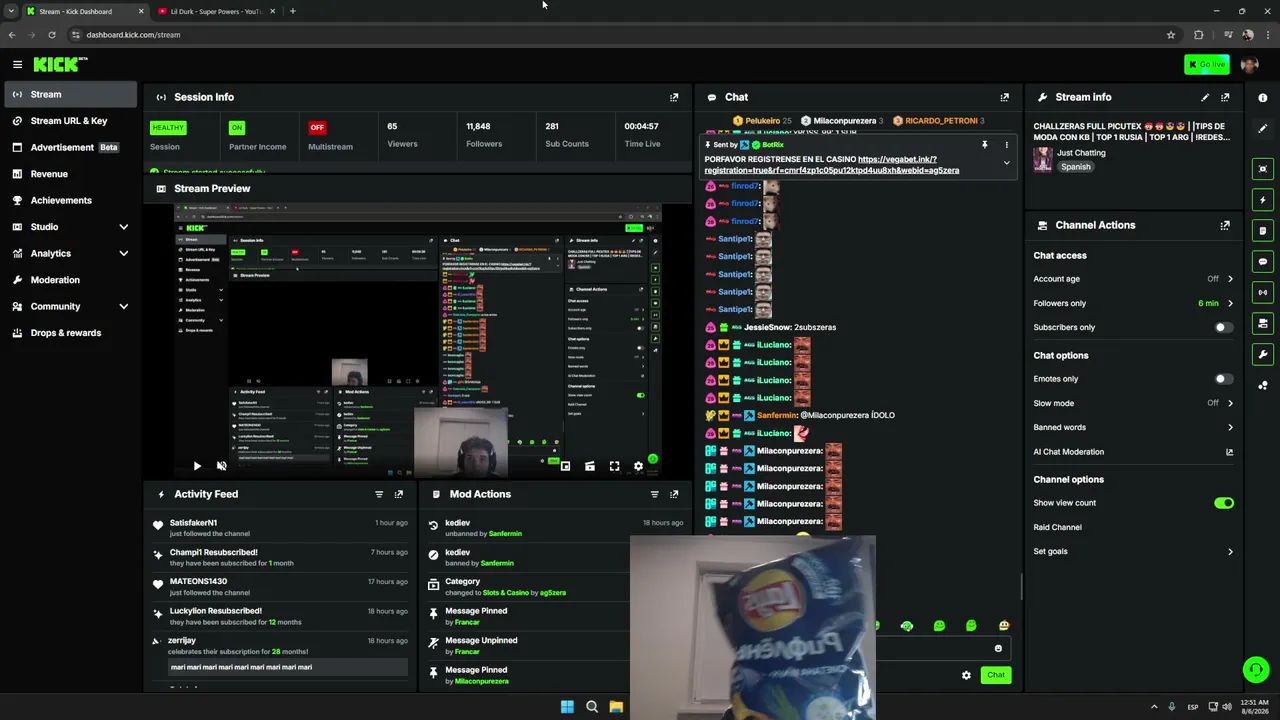Open Windows taskbar search

592,707
